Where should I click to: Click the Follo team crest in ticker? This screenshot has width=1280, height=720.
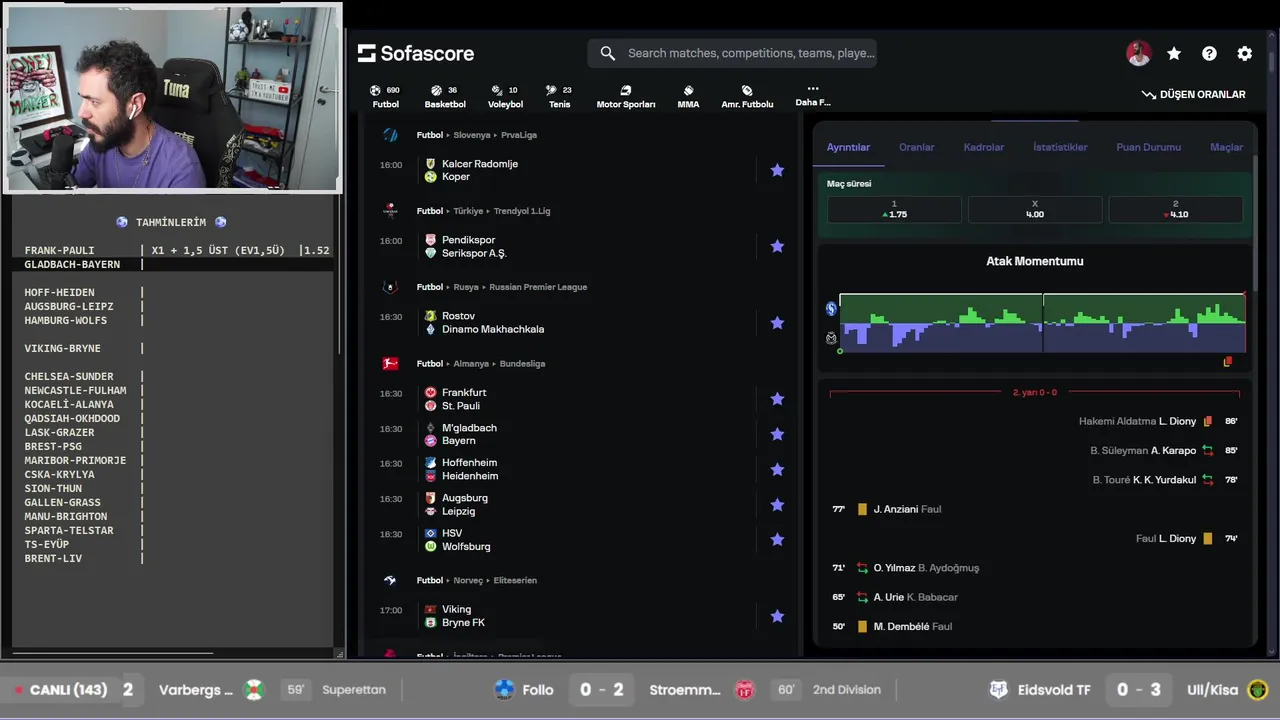(x=504, y=689)
